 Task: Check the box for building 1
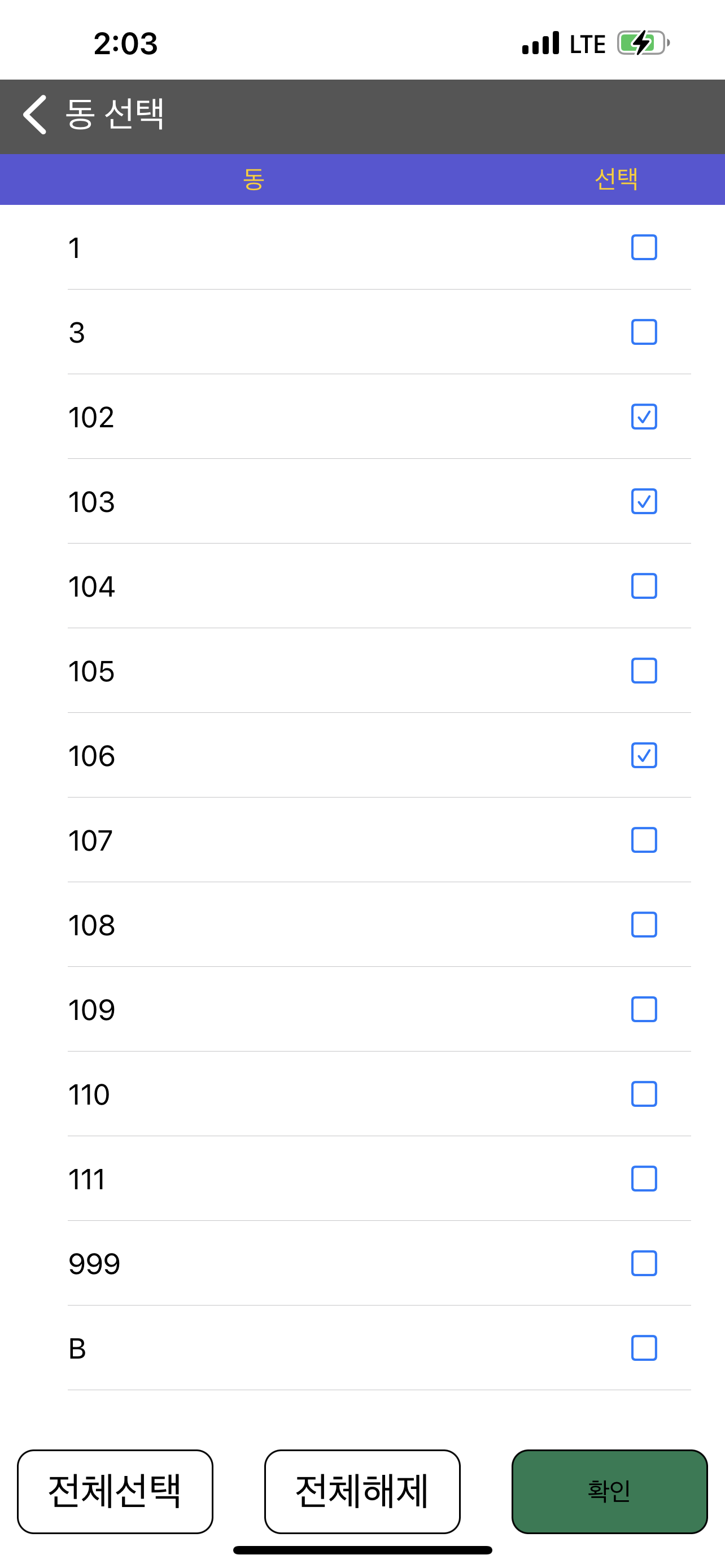tap(644, 248)
